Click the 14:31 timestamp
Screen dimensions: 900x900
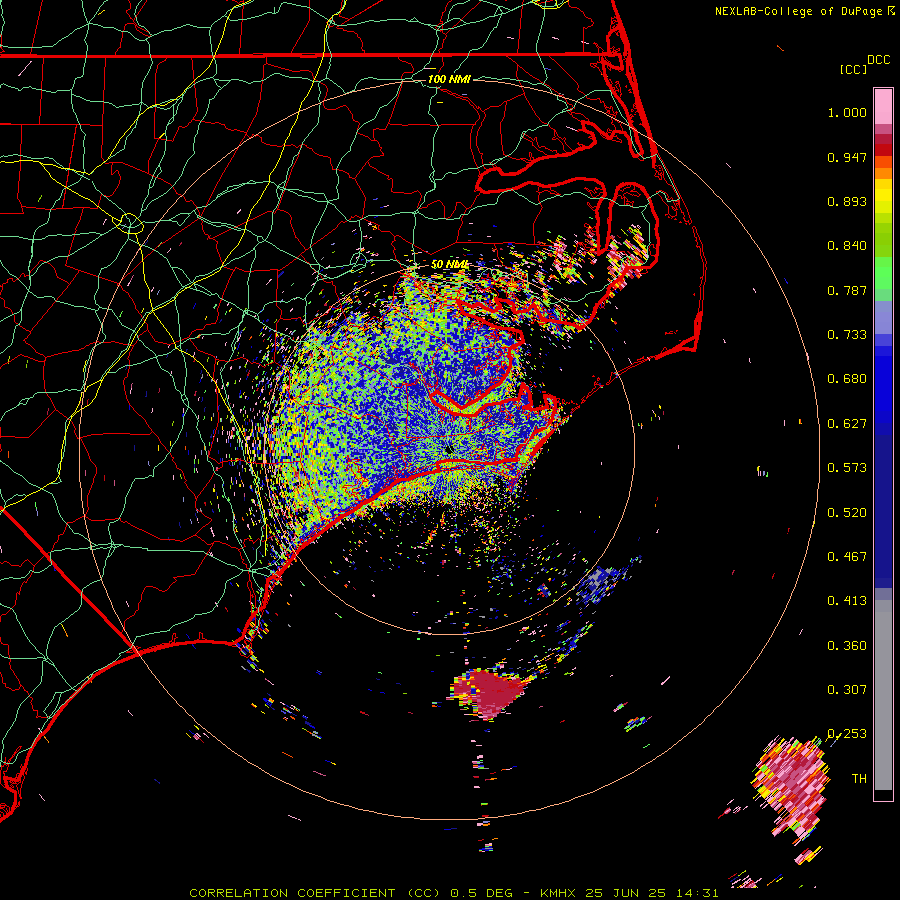[697, 893]
